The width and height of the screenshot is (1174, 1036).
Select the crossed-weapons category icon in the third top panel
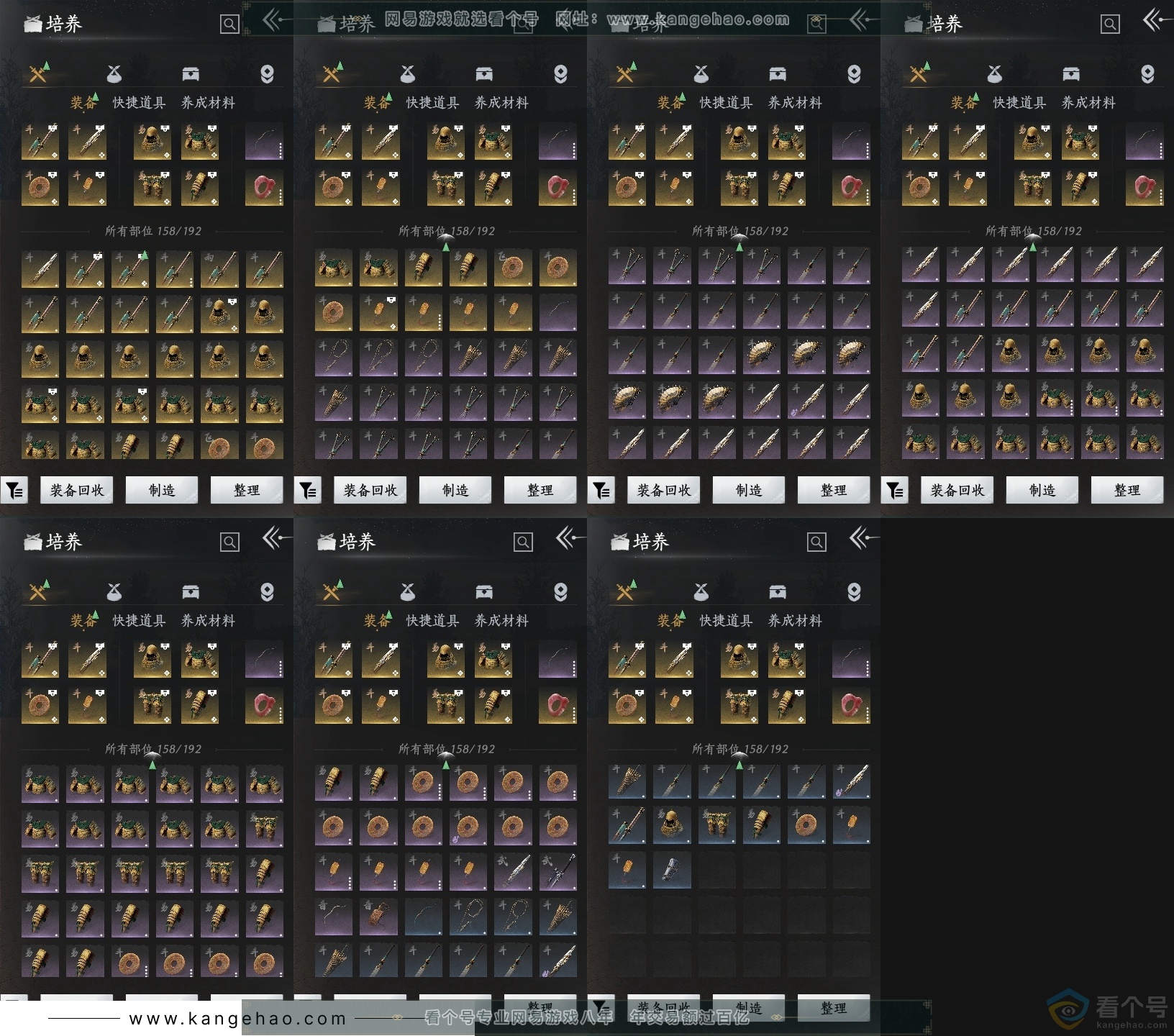[x=626, y=73]
